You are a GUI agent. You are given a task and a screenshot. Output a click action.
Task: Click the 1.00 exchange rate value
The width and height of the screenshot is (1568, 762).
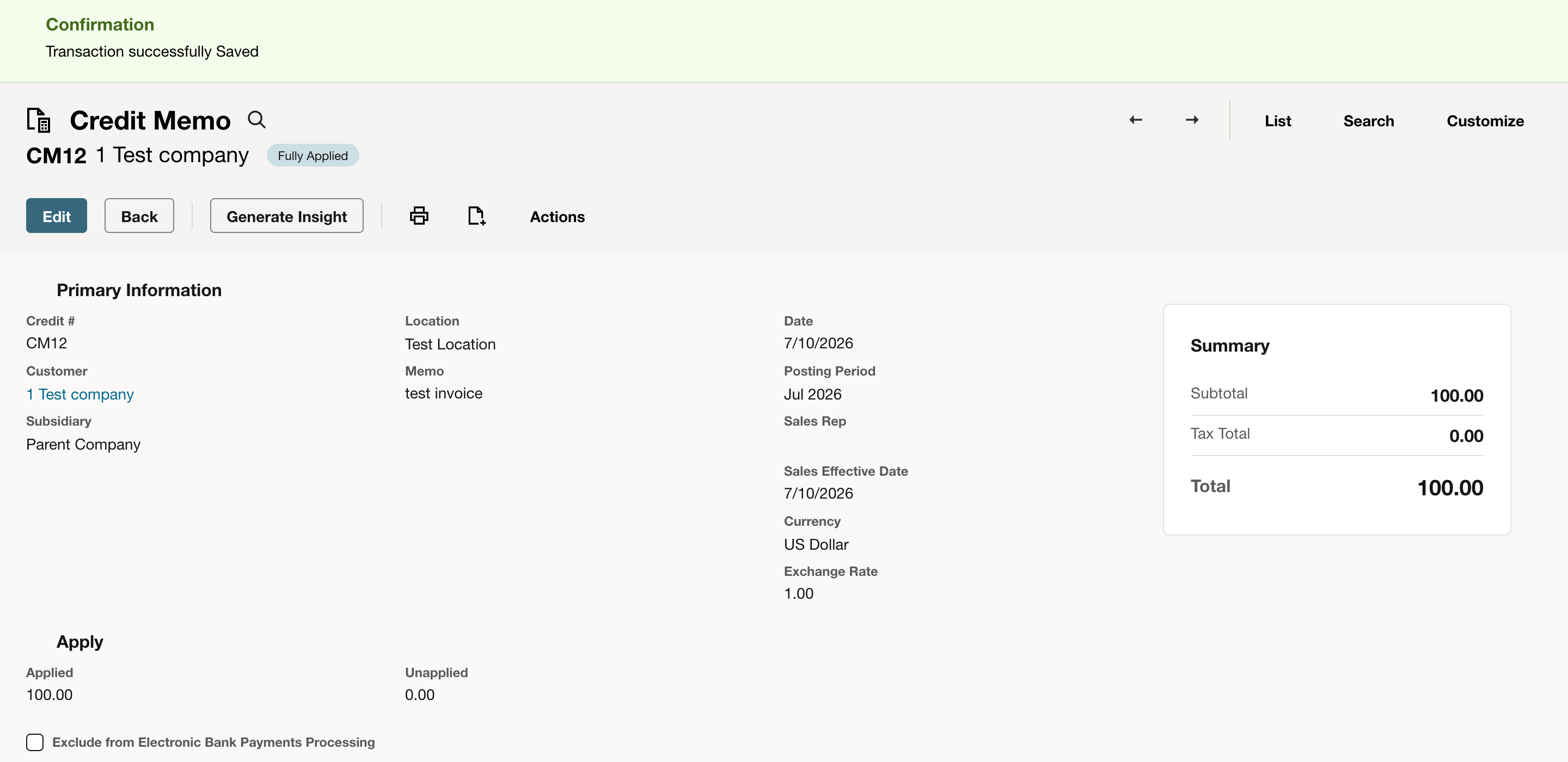pyautogui.click(x=799, y=593)
